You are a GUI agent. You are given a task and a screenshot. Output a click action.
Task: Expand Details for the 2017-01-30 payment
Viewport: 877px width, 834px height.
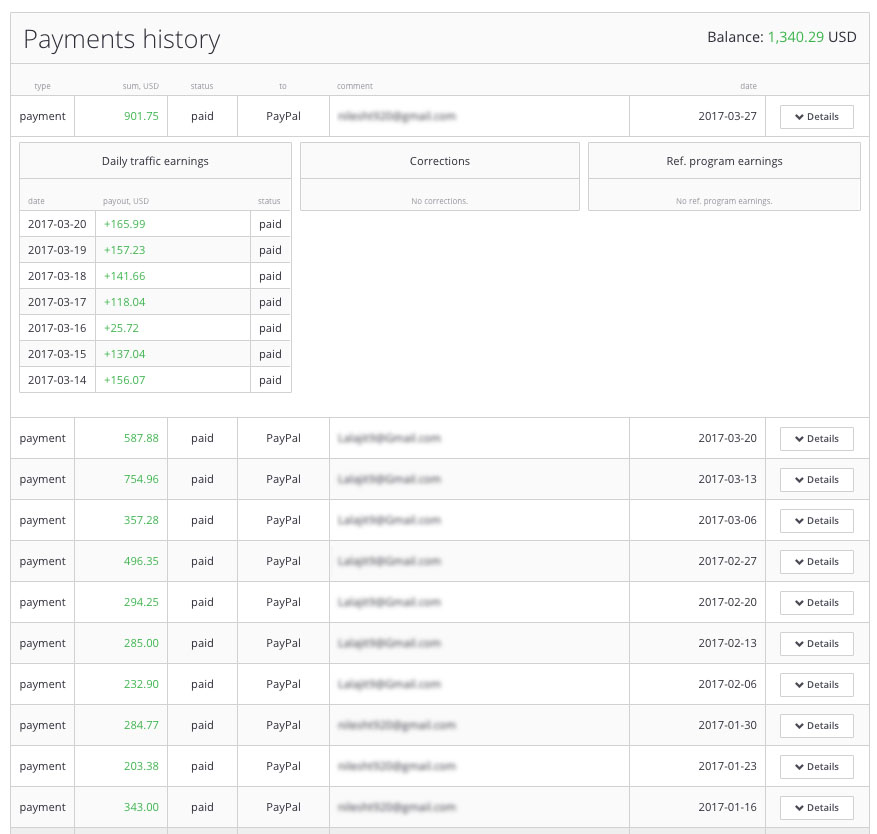pyautogui.click(x=817, y=726)
